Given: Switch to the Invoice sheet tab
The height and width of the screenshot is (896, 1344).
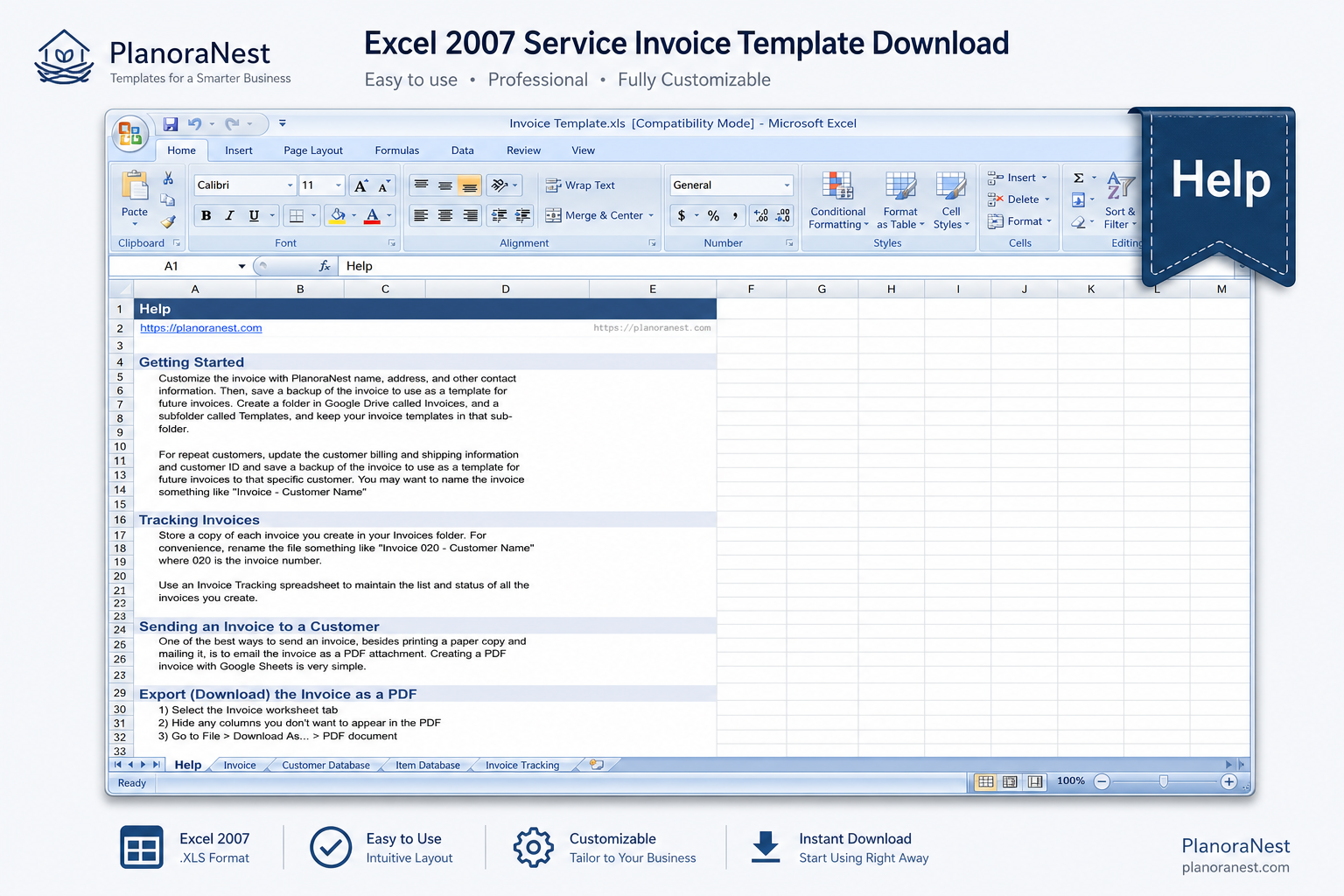Looking at the screenshot, I should pyautogui.click(x=240, y=765).
